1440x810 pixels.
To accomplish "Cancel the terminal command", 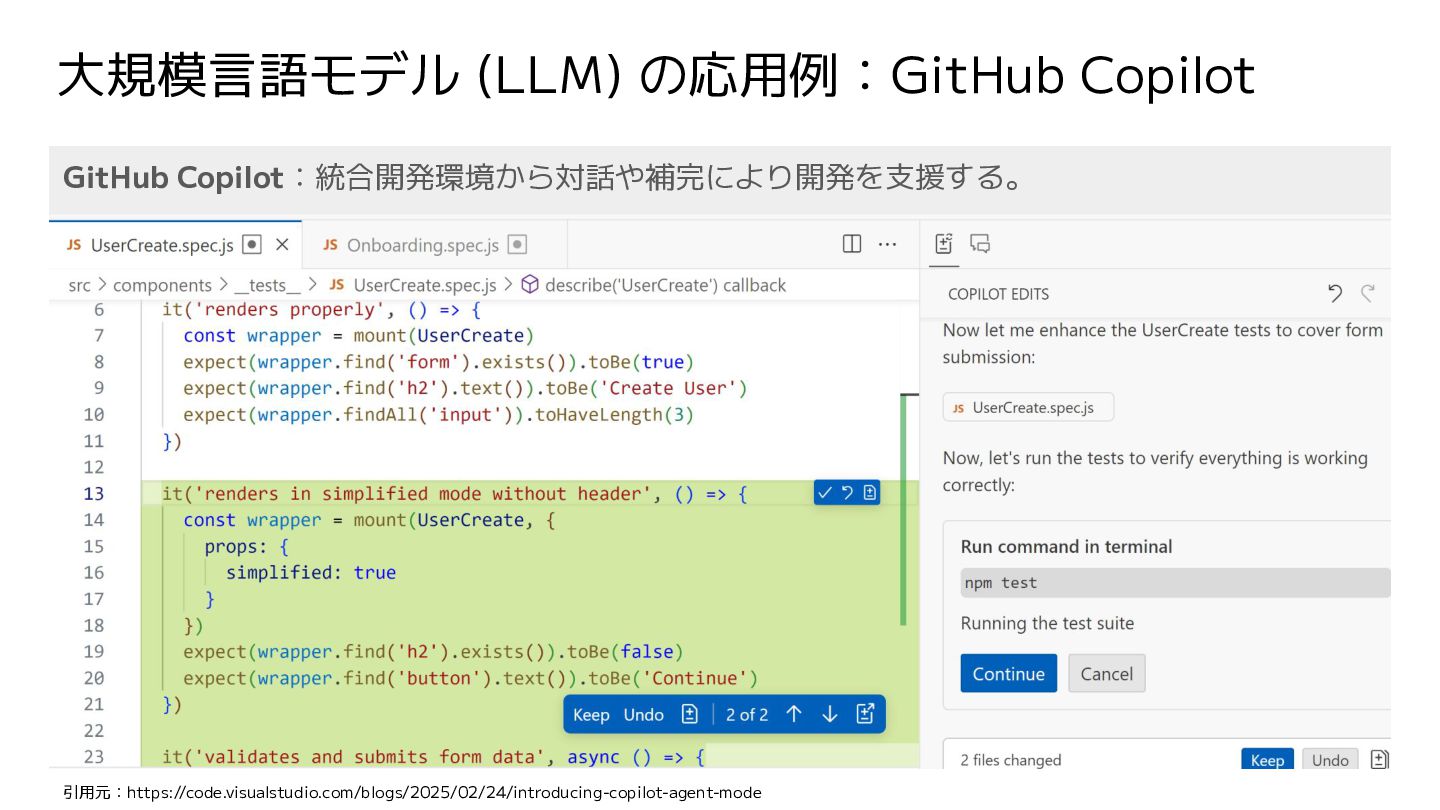I will pyautogui.click(x=1106, y=674).
